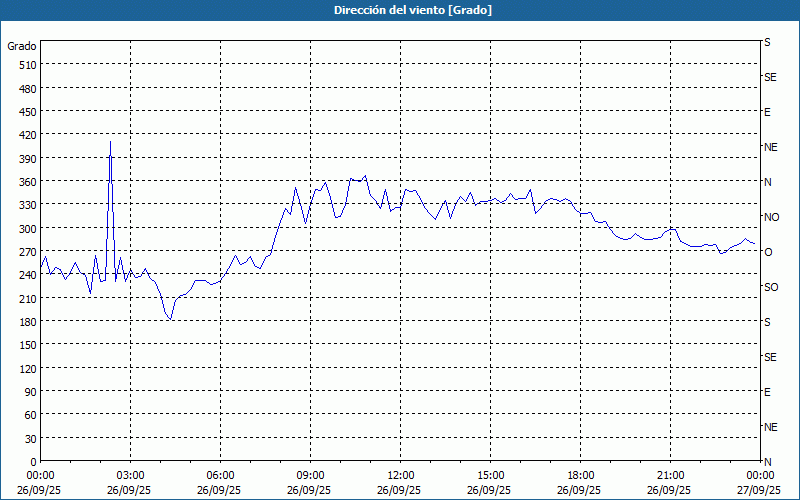Click the Grado unit label on the y-axis
The image size is (800, 500).
(x=22, y=46)
